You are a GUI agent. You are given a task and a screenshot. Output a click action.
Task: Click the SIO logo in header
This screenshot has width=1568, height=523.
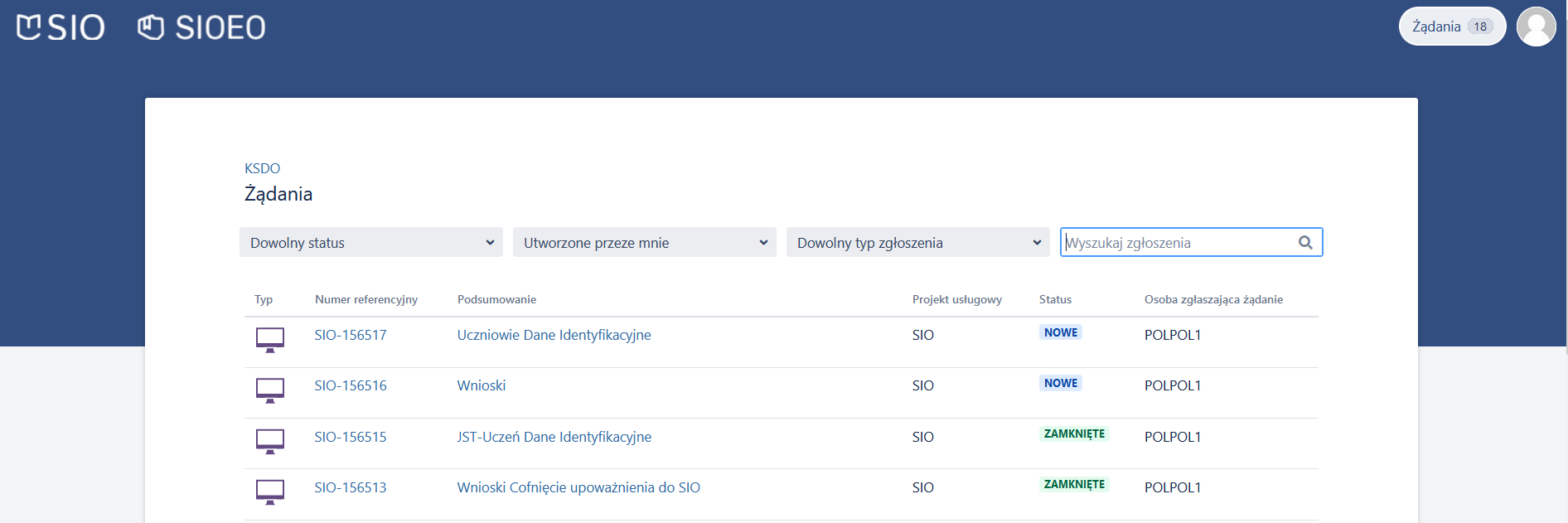point(60,27)
